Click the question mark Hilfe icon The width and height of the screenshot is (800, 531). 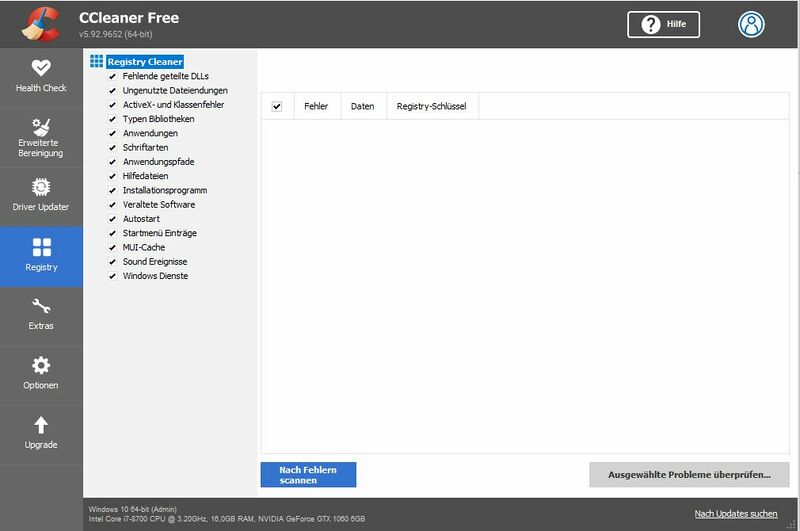coord(651,24)
